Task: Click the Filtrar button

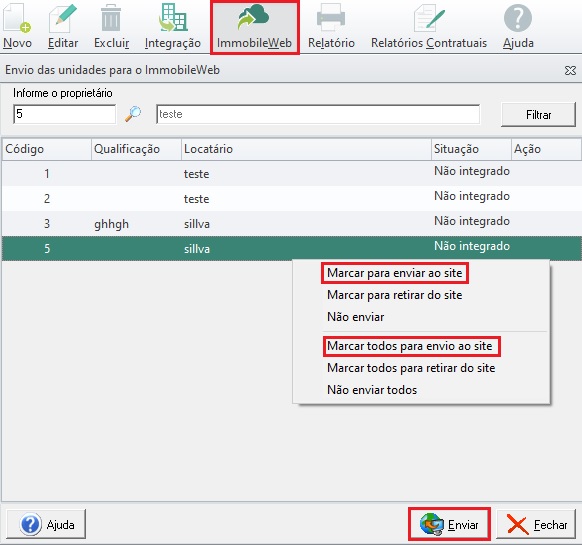Action: coord(538,115)
